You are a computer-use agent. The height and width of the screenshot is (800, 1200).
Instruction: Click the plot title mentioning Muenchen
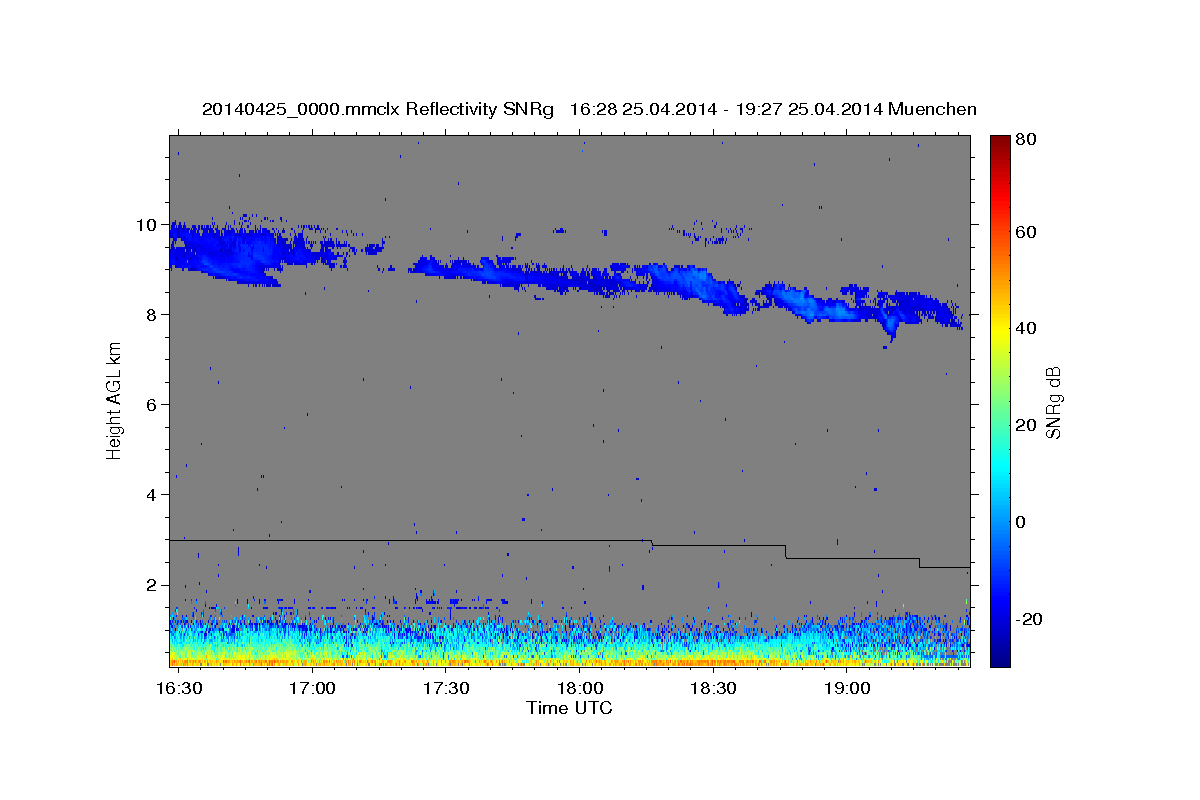click(589, 109)
